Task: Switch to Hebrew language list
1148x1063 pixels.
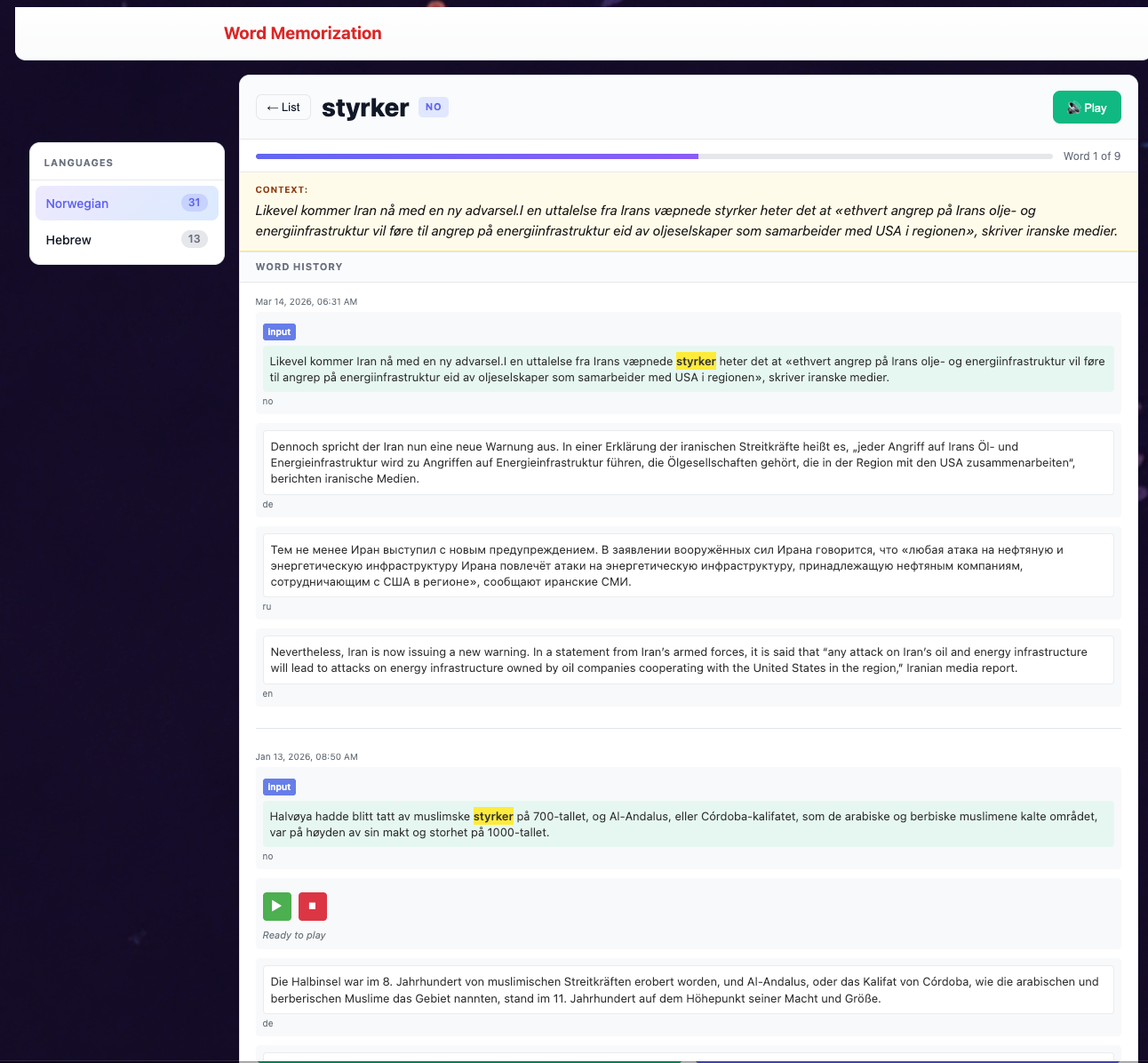Action: point(68,240)
